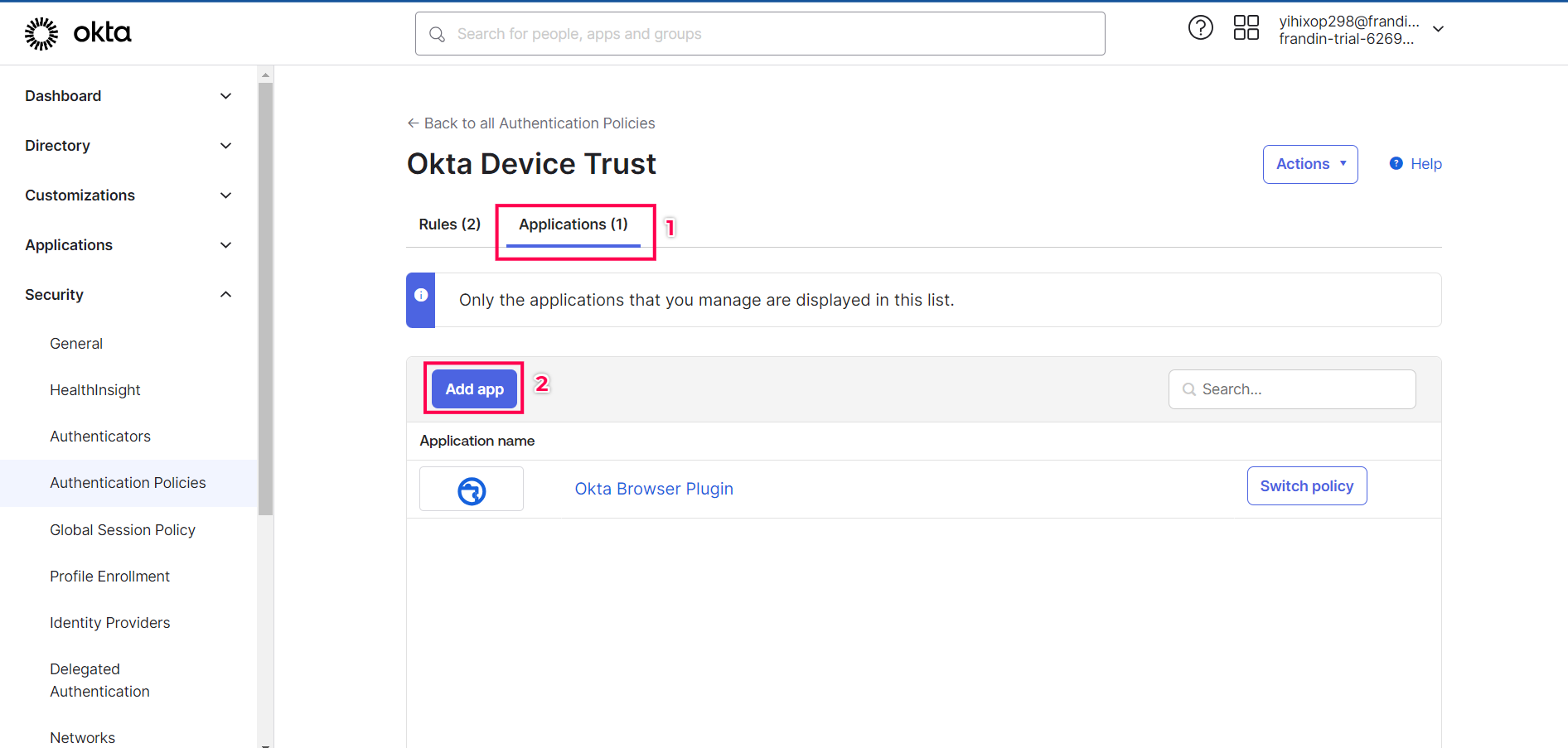Click the Help icon next to Actions
Image resolution: width=1568 pixels, height=748 pixels.
click(x=1397, y=163)
